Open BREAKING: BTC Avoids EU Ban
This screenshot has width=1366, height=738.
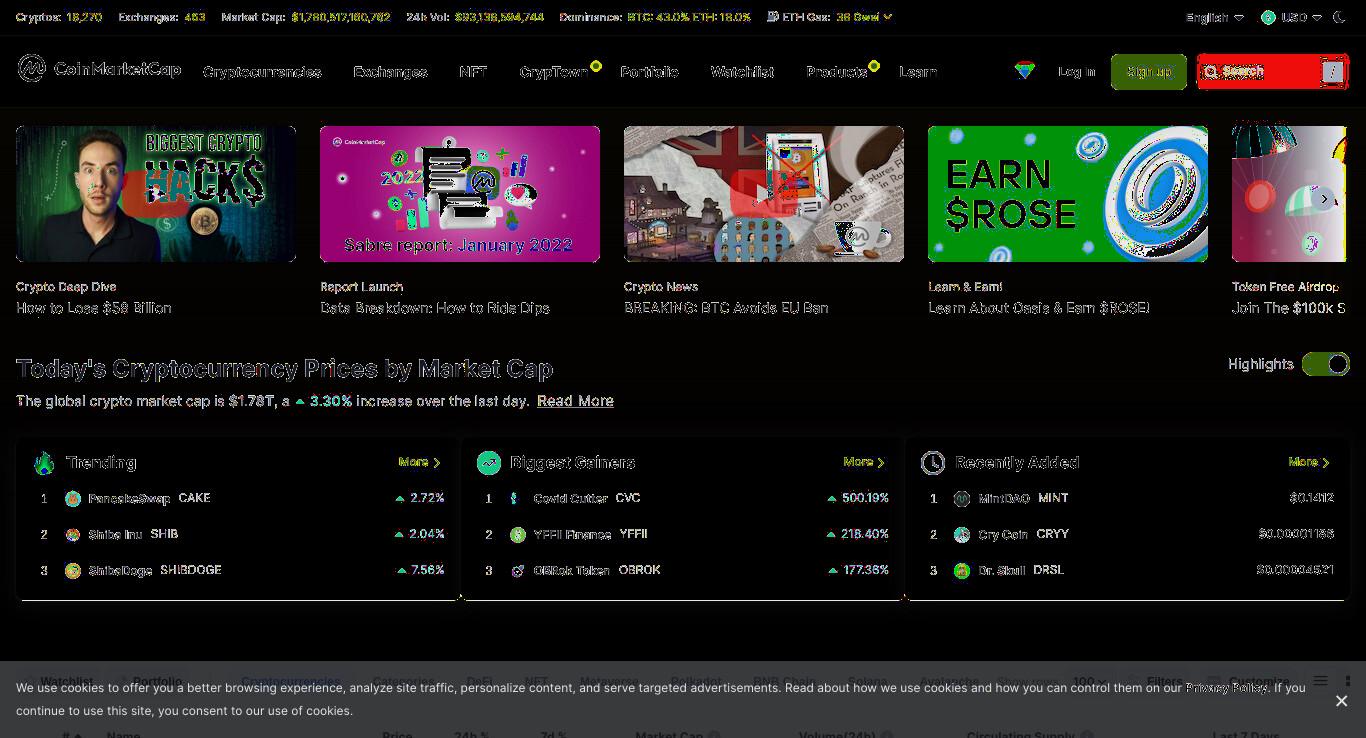click(726, 308)
